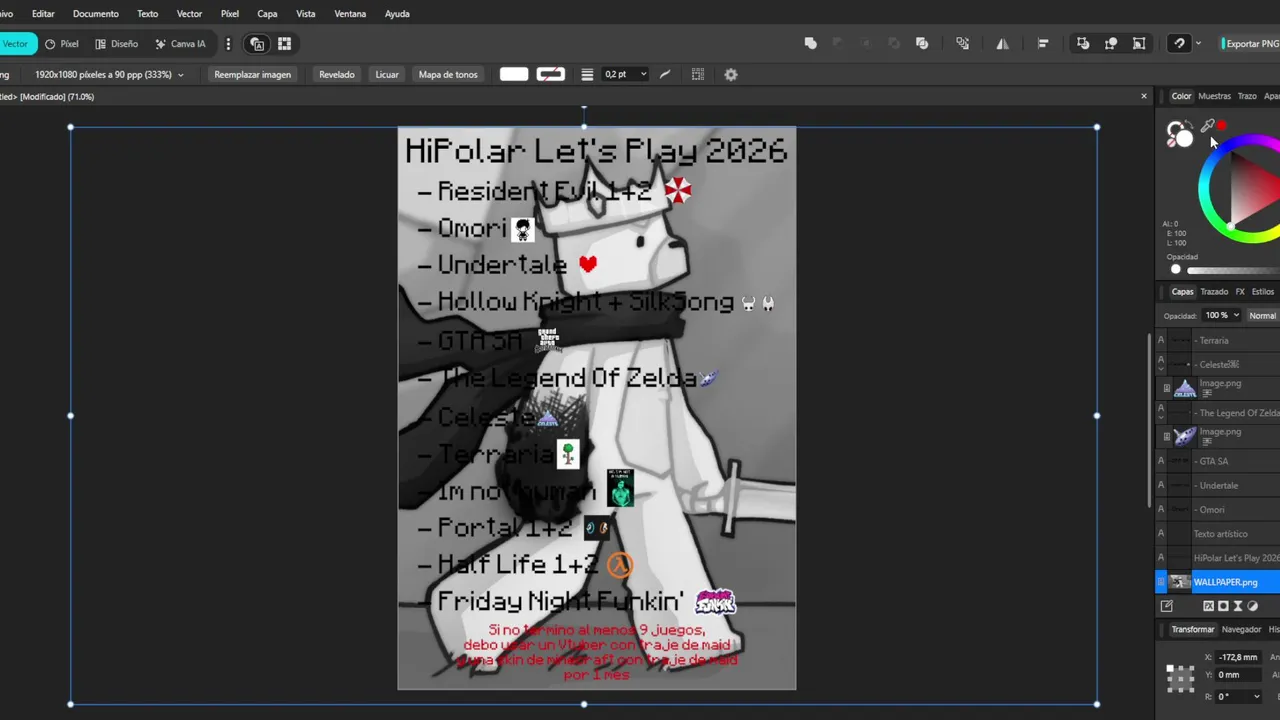Click the Subtract boolean operation icon

tap(838, 44)
